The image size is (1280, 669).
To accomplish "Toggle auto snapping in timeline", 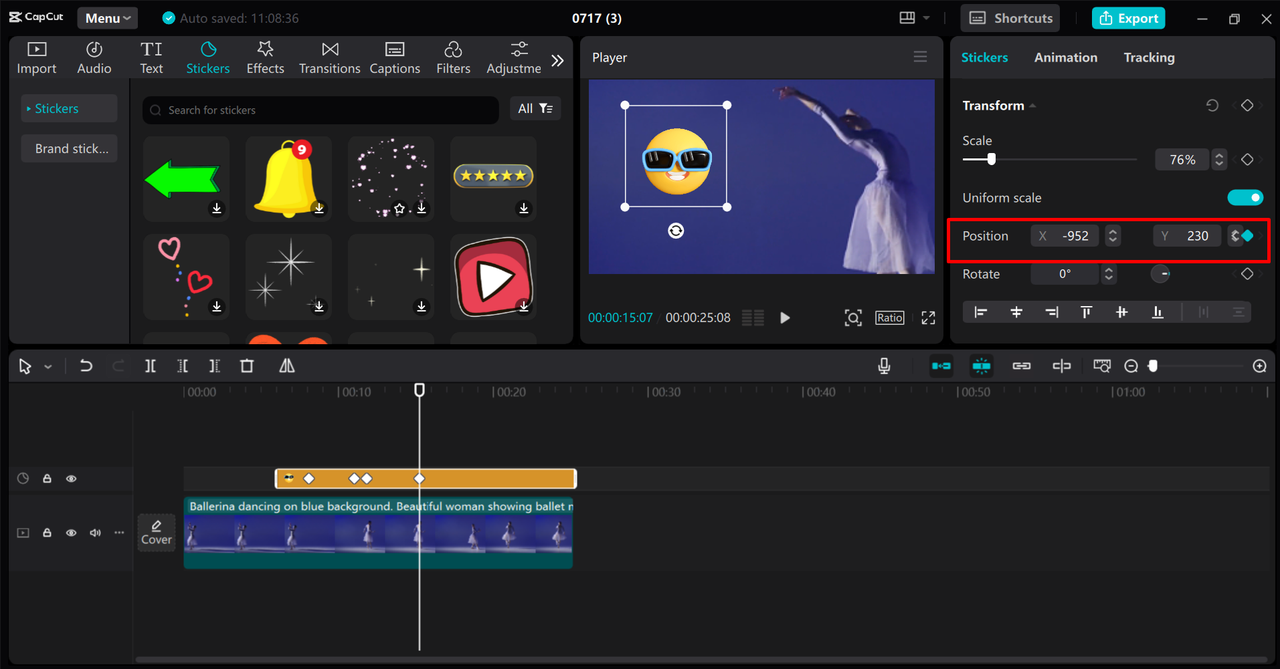I will (981, 366).
